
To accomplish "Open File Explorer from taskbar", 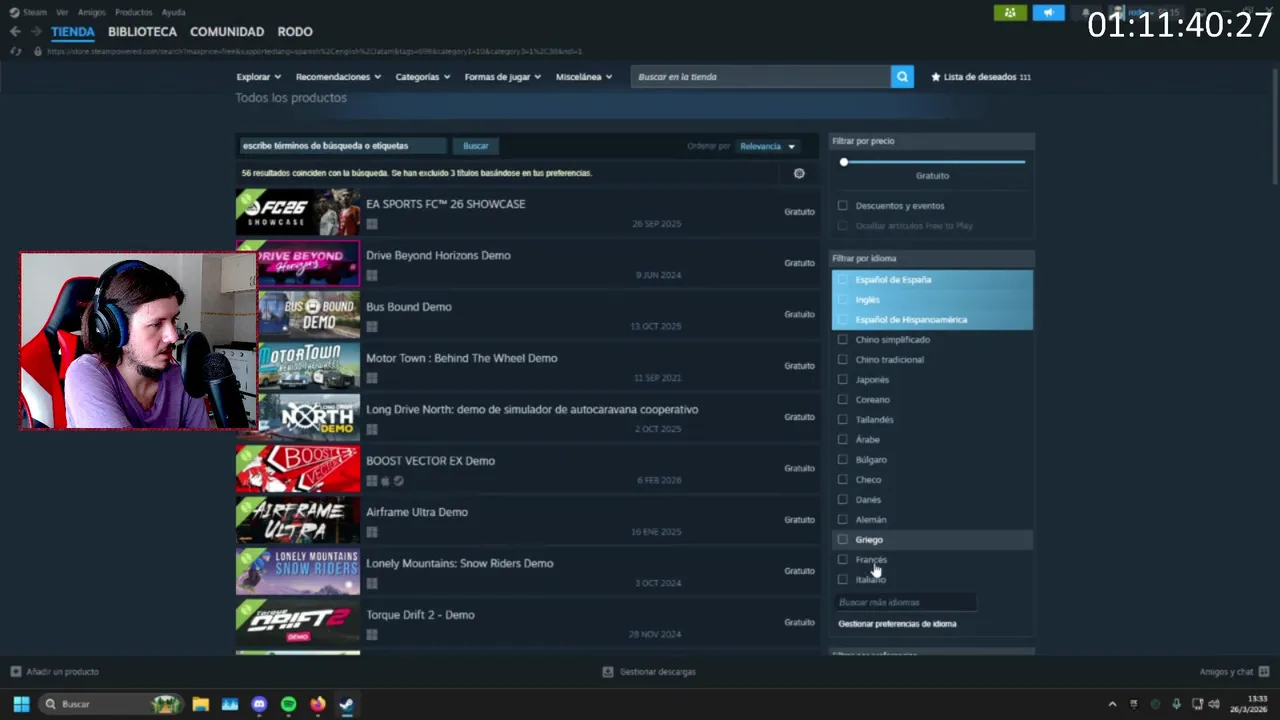I will point(200,704).
